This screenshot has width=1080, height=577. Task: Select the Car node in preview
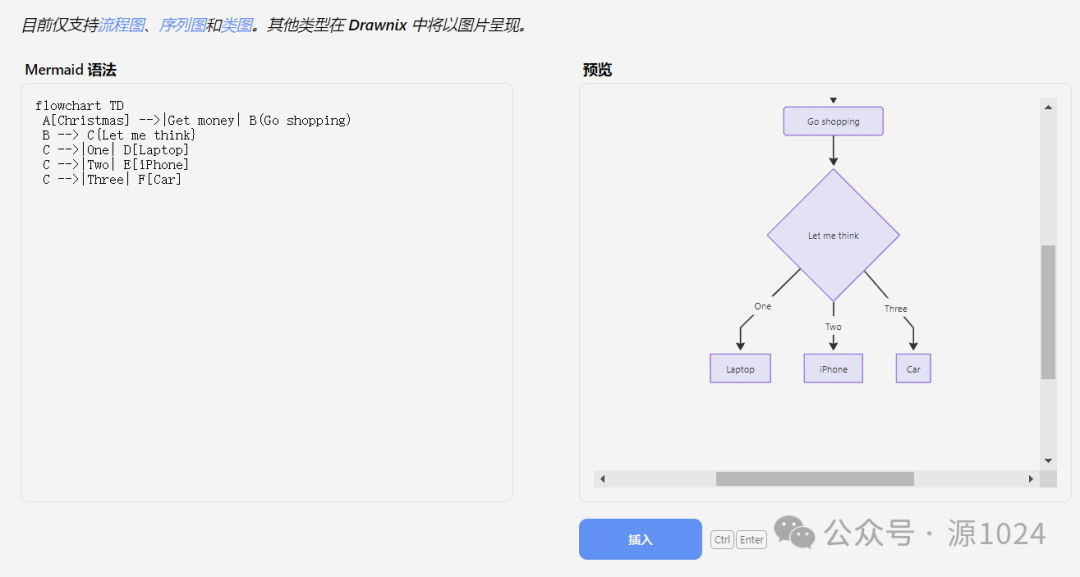click(x=912, y=368)
